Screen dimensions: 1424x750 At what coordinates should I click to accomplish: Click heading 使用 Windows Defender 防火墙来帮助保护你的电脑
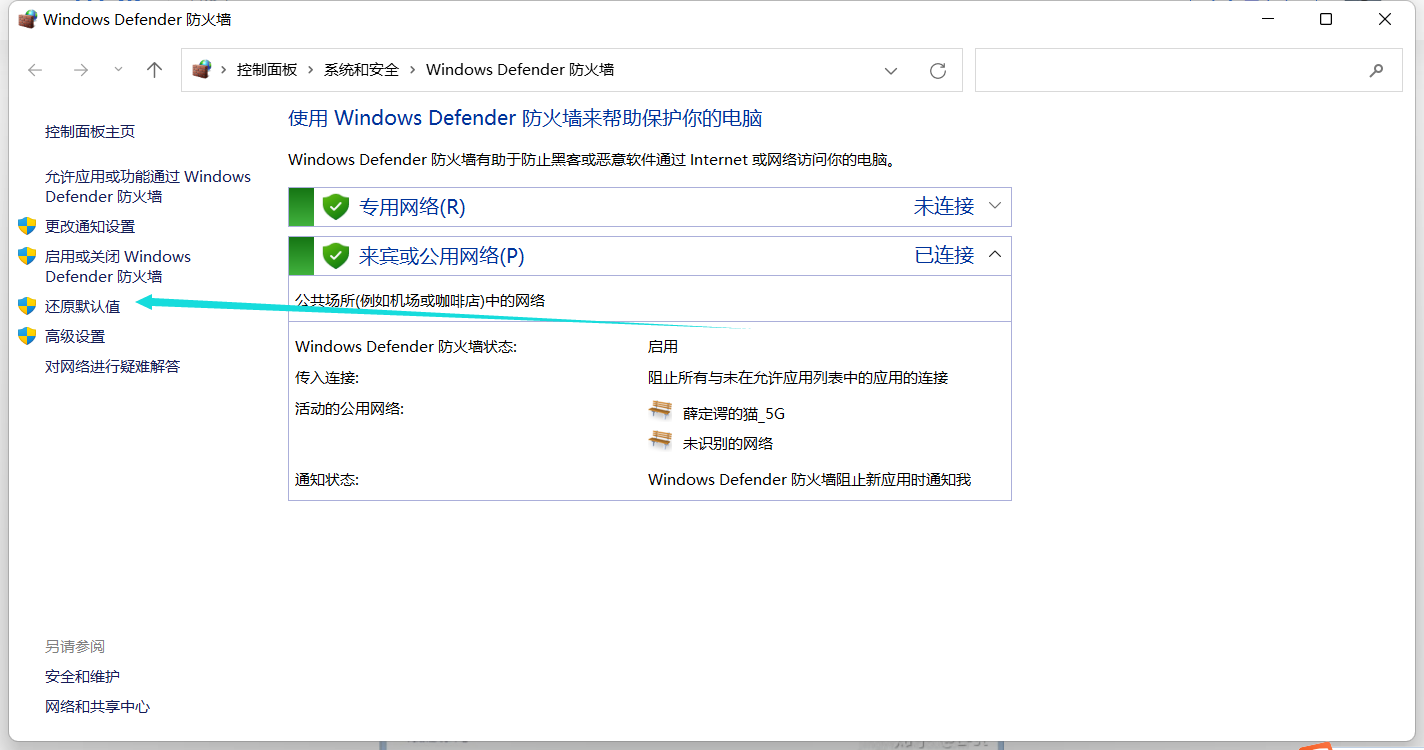525,119
